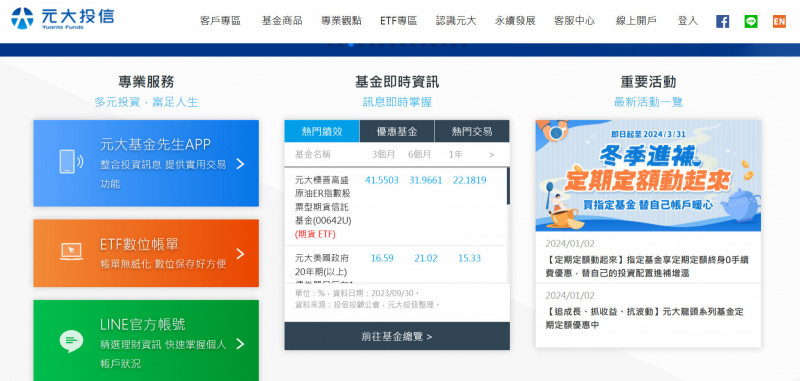800x381 pixels.
Task: Click 登入 to log in
Action: [687, 21]
